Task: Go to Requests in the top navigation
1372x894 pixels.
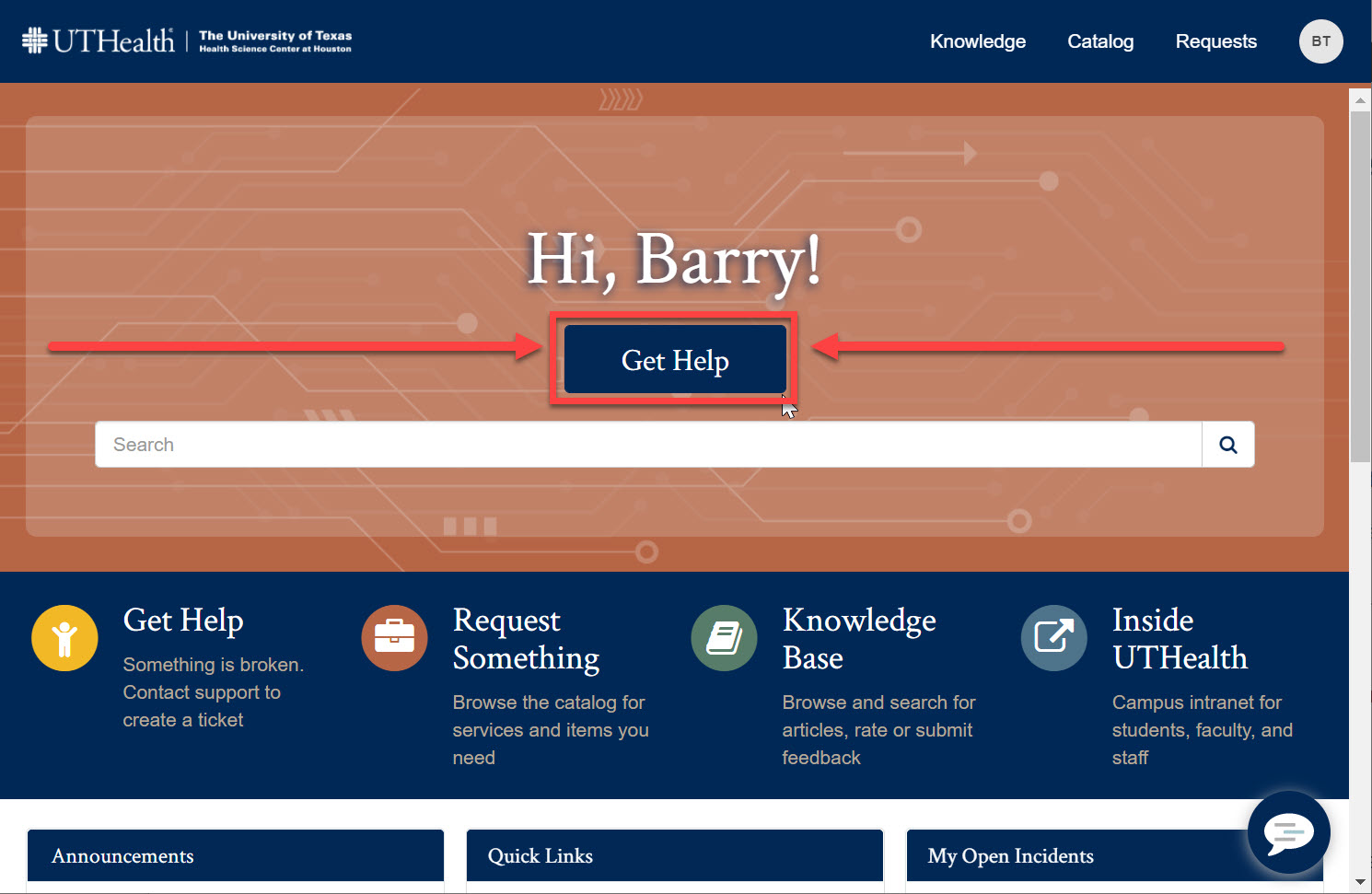Action: point(1215,41)
